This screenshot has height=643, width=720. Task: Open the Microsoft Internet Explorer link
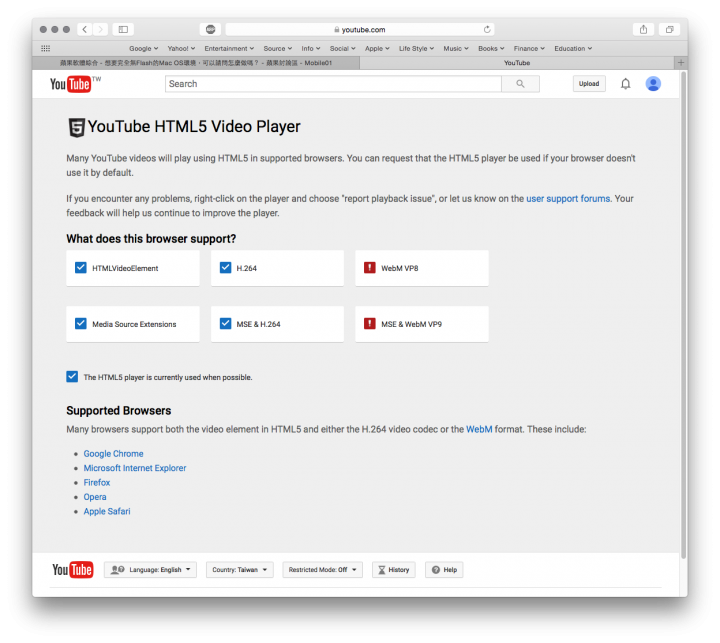click(135, 468)
